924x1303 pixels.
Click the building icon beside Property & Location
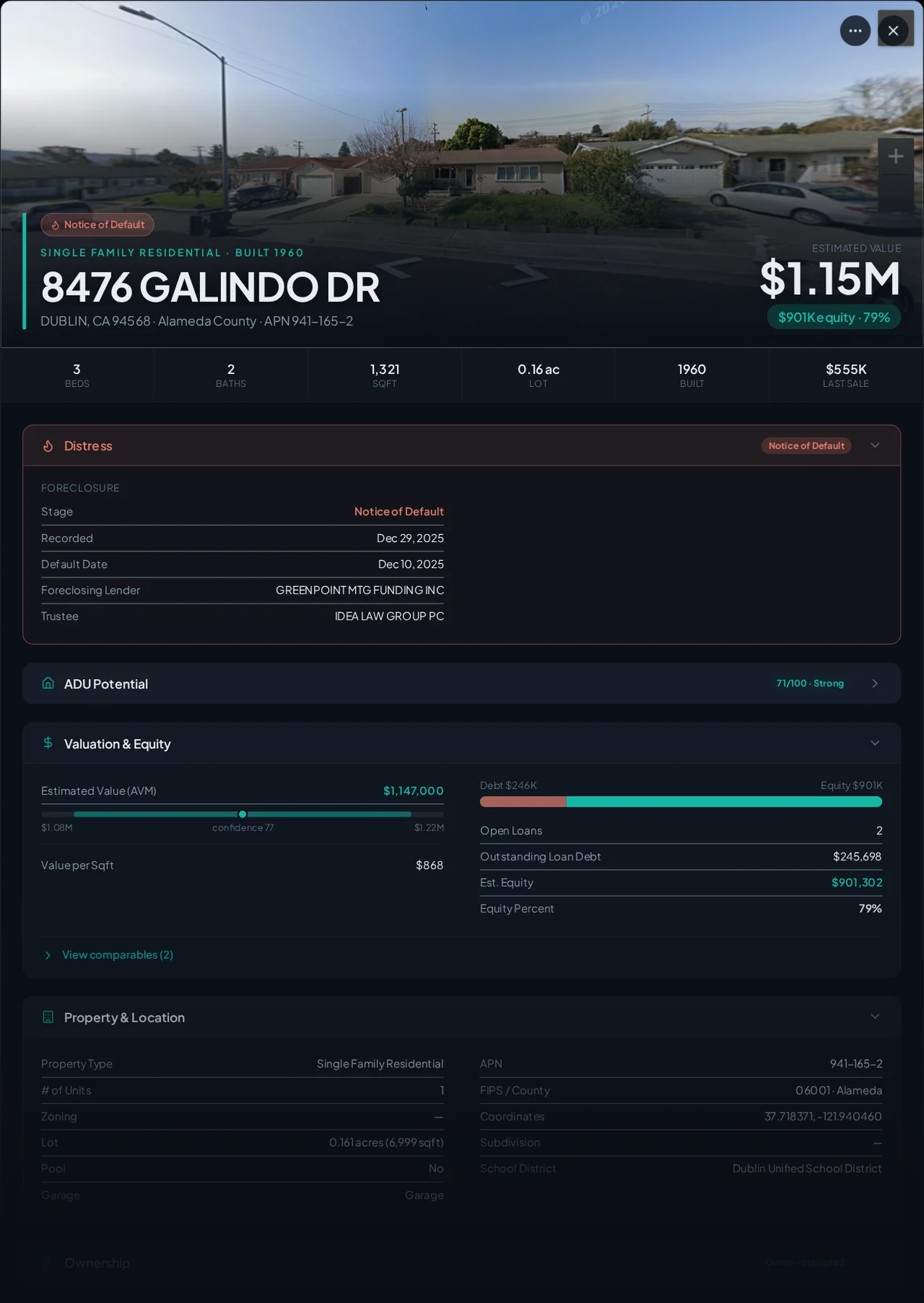(x=48, y=1017)
